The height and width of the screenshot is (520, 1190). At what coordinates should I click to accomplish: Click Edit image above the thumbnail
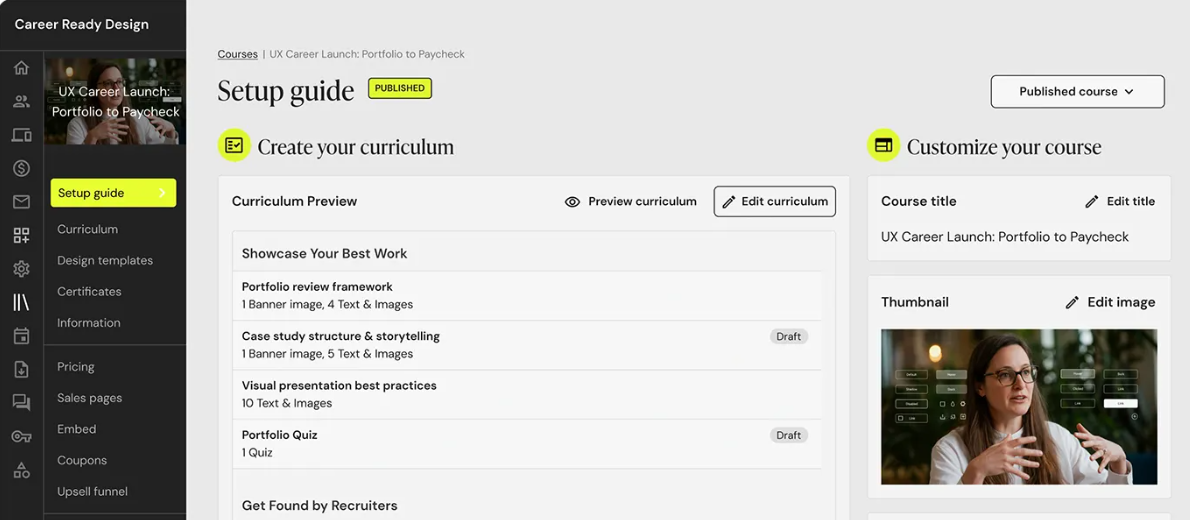pyautogui.click(x=1110, y=302)
